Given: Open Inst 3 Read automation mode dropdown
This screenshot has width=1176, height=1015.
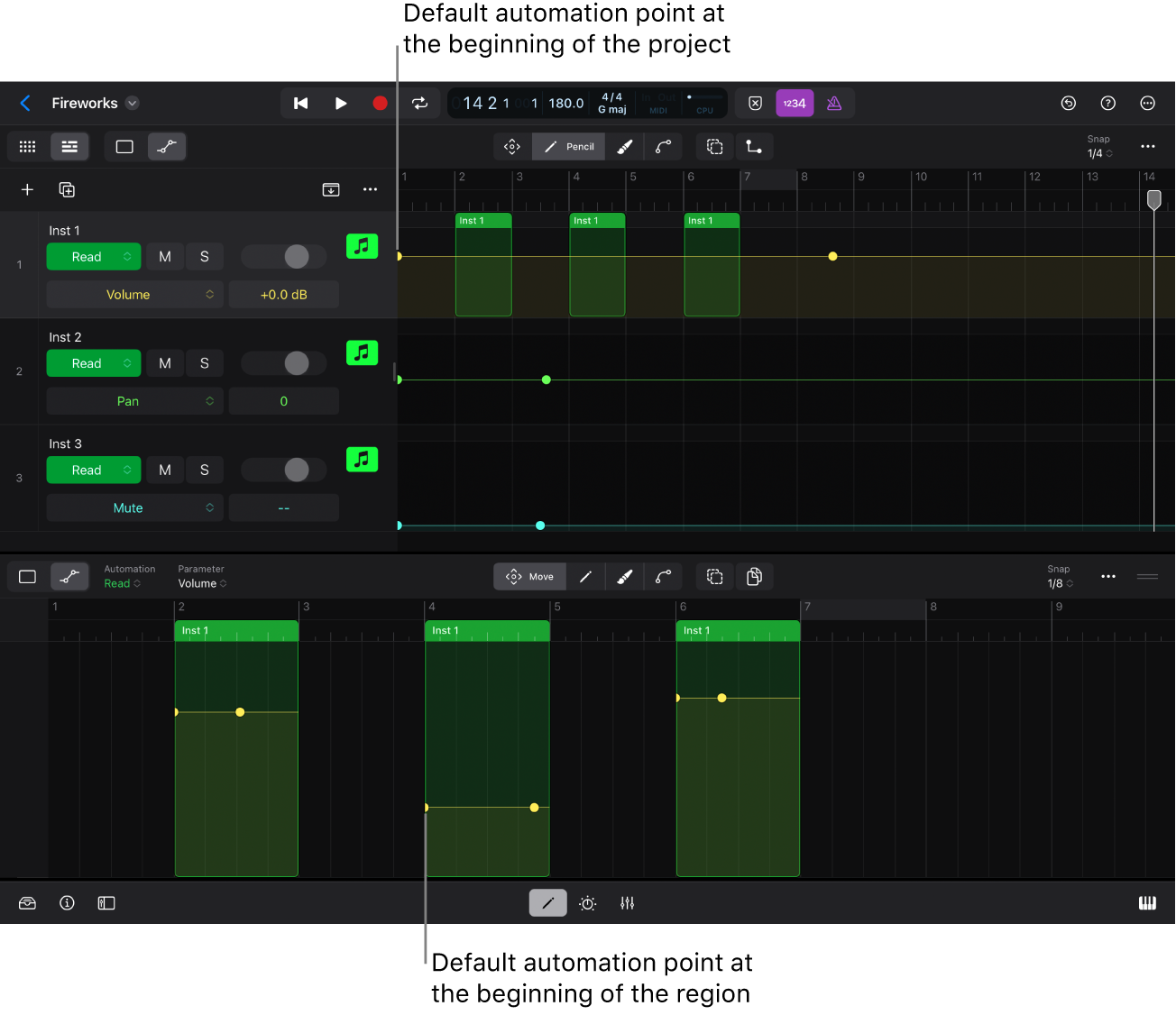Looking at the screenshot, I should [x=94, y=470].
